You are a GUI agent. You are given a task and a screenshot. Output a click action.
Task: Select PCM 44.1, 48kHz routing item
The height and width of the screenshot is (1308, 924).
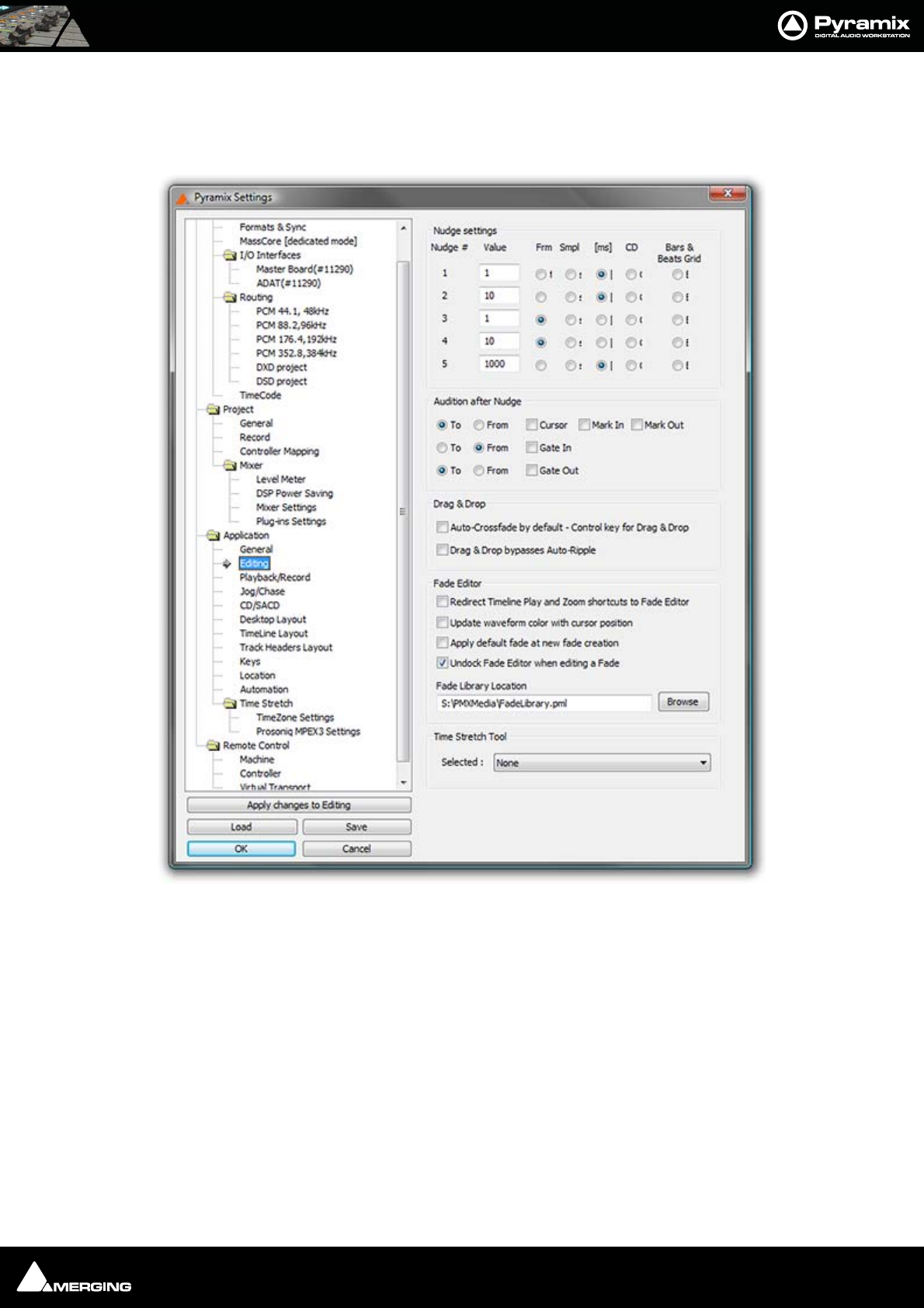pyautogui.click(x=292, y=311)
